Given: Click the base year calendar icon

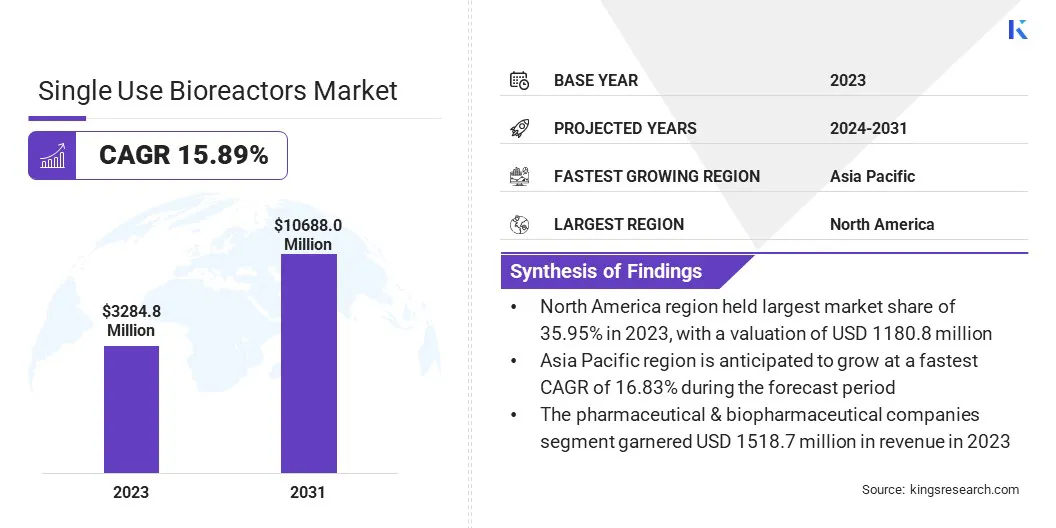Looking at the screenshot, I should [x=519, y=80].
